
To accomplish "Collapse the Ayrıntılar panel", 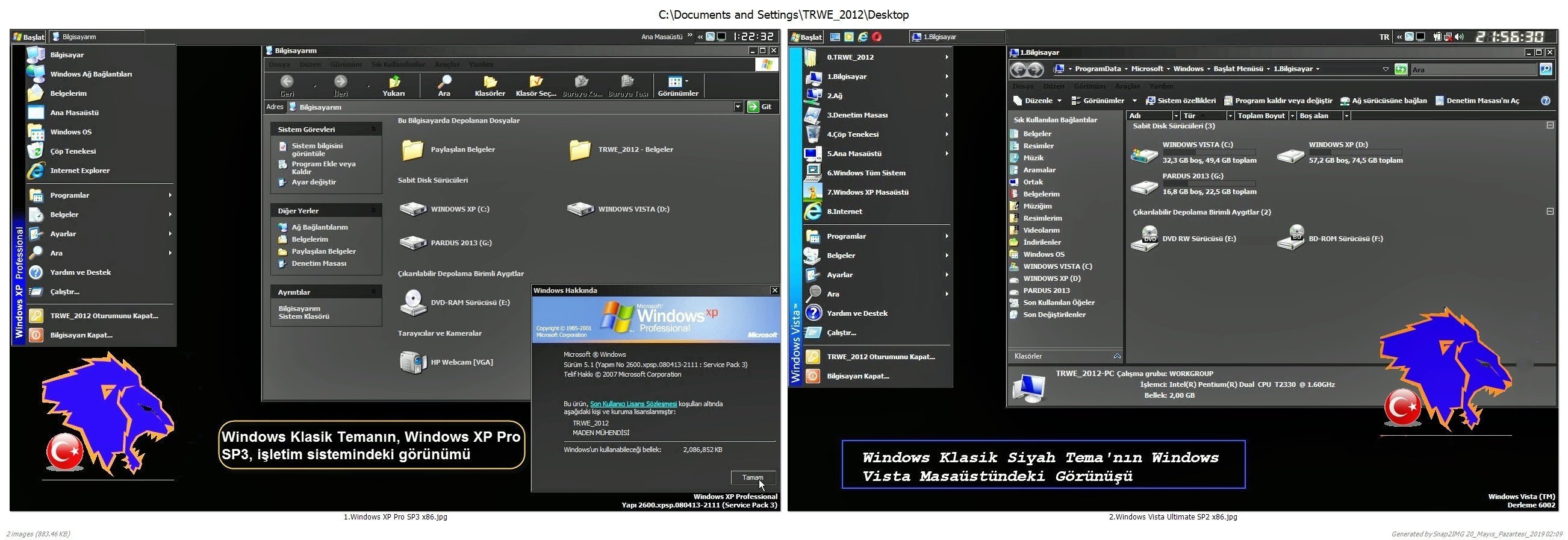I will 373,292.
